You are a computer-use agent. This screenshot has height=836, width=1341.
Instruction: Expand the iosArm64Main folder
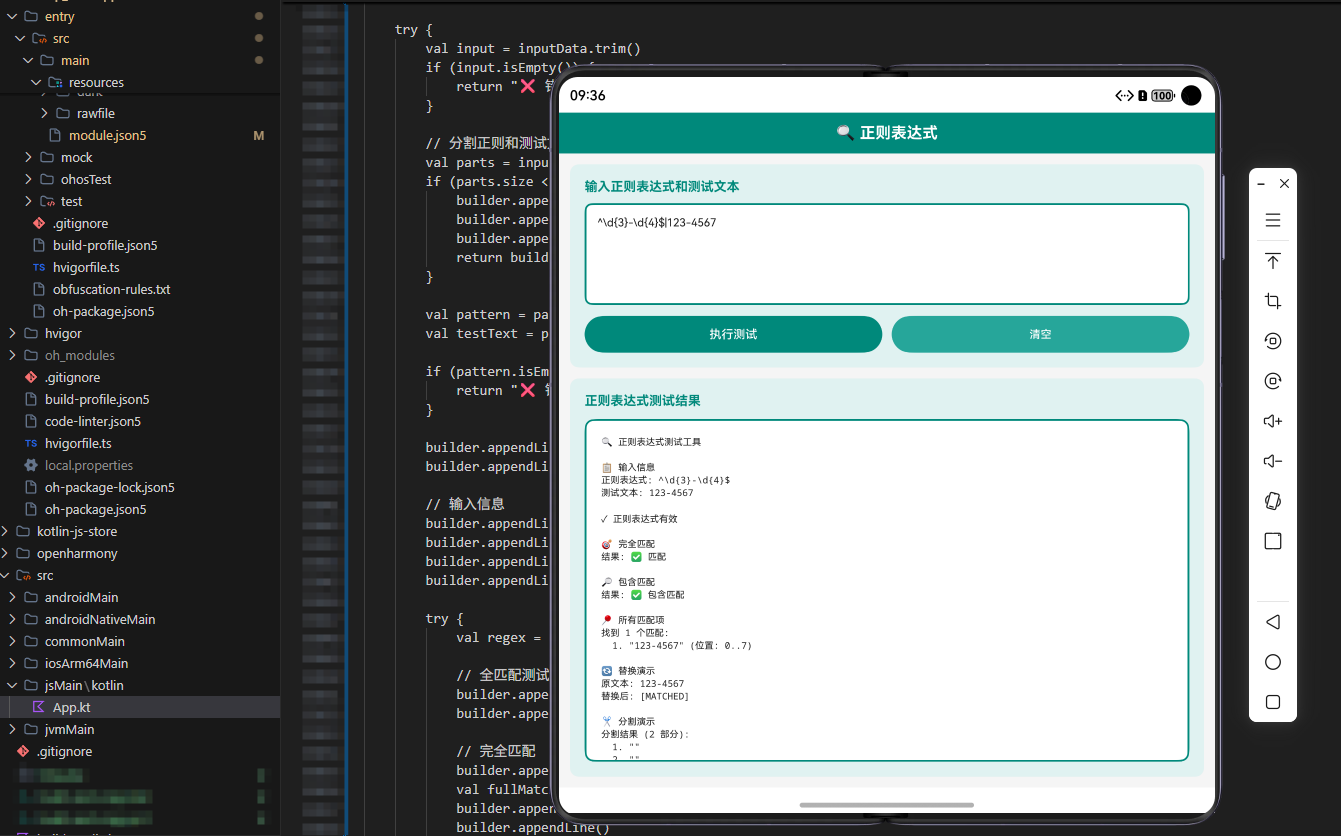pyautogui.click(x=12, y=663)
